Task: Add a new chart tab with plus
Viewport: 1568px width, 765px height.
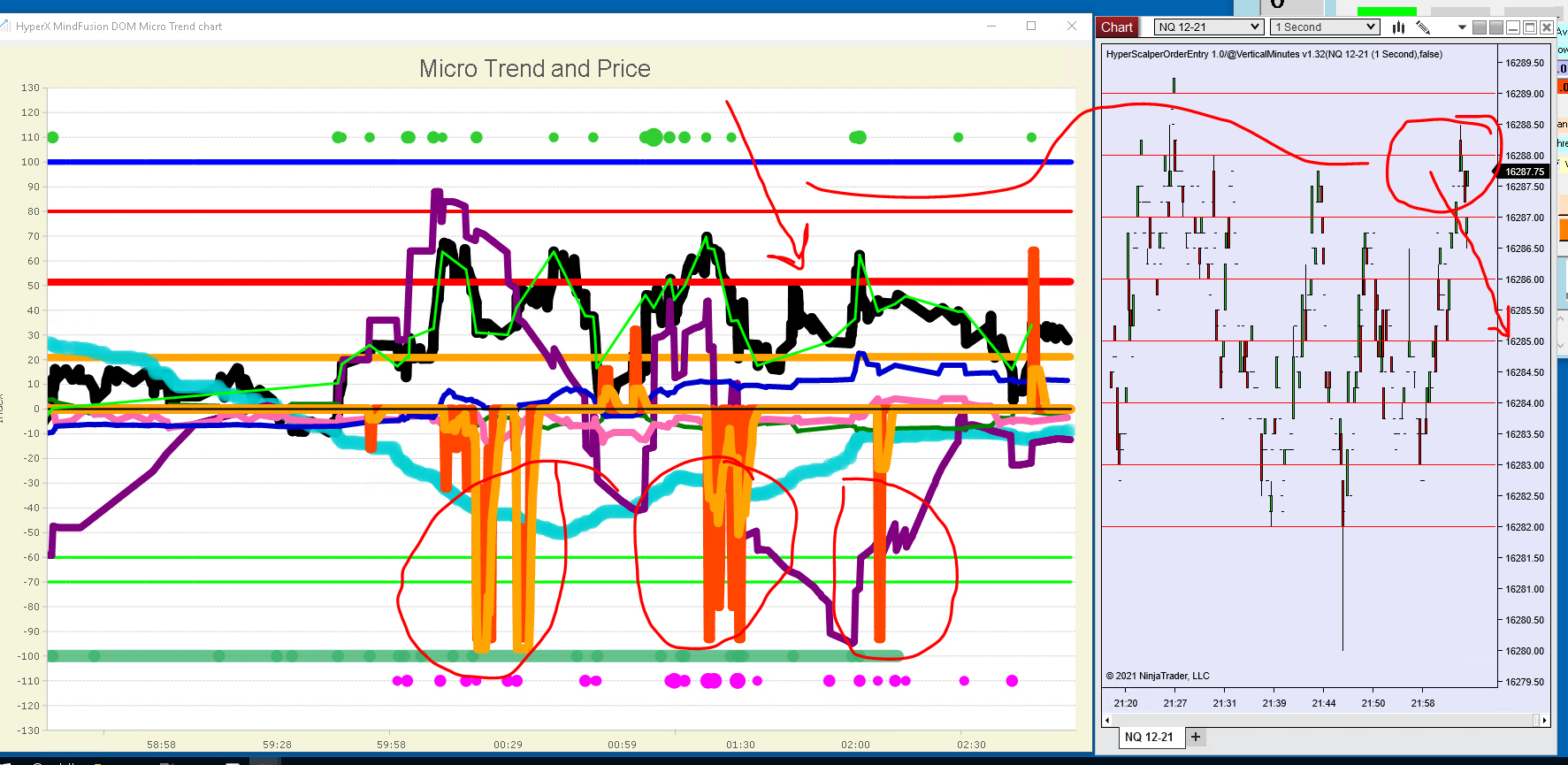Action: 1196,737
